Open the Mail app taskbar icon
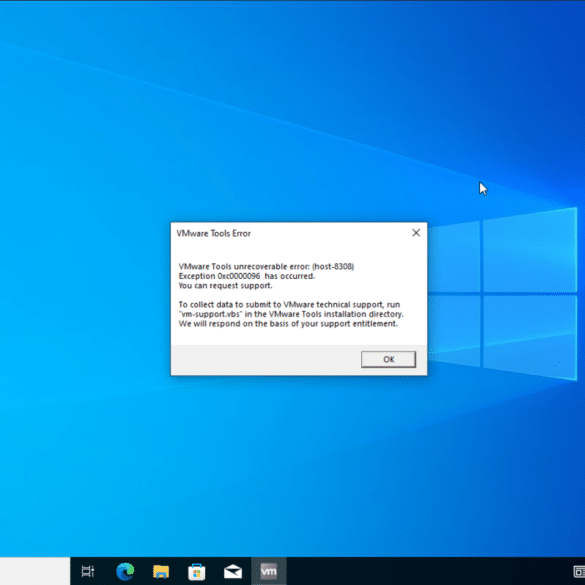This screenshot has height=585, width=585. click(233, 571)
